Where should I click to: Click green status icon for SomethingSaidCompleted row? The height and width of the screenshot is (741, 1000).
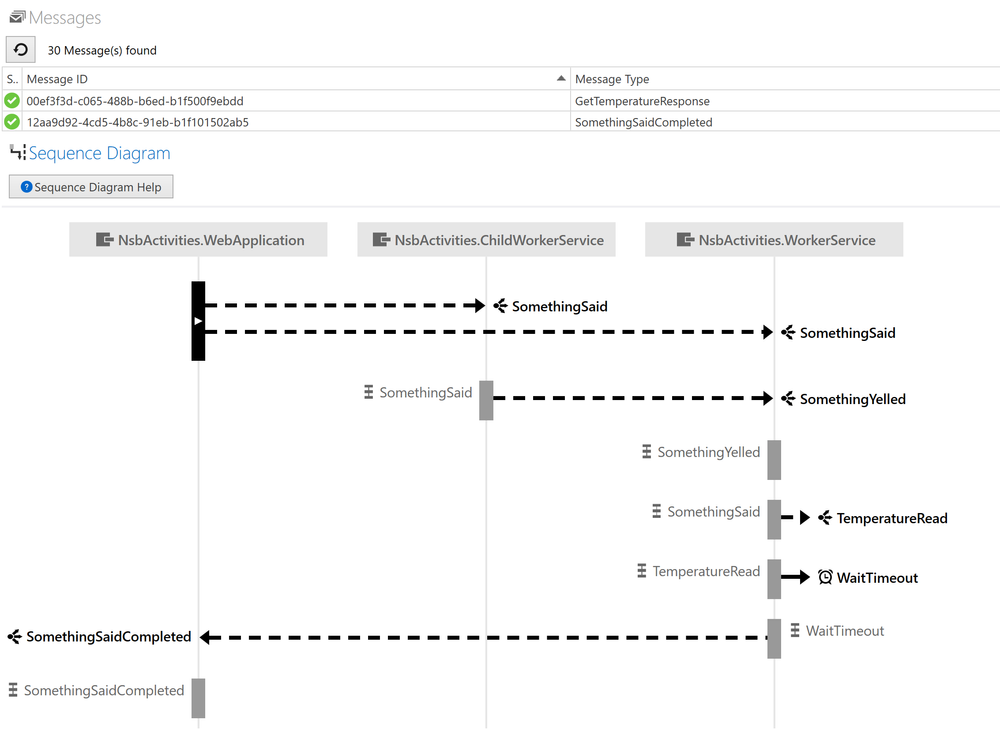click(12, 122)
